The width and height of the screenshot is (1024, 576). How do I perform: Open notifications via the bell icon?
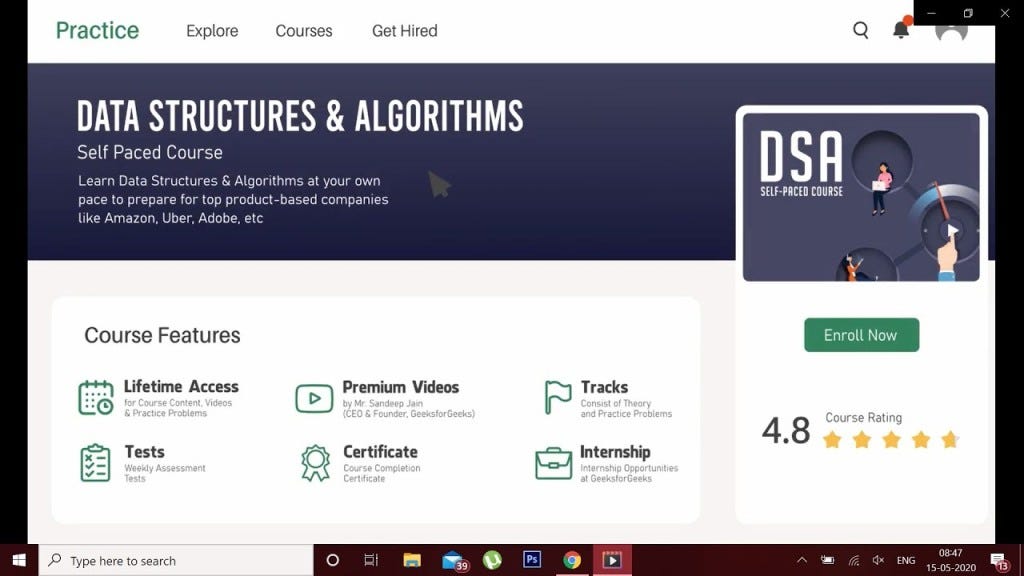click(900, 31)
